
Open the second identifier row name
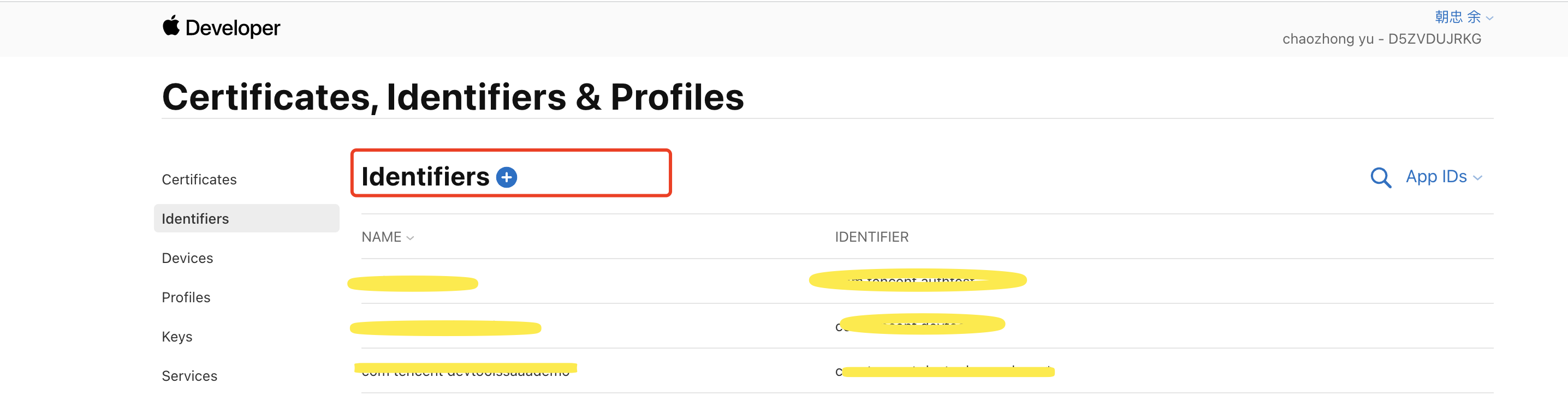point(446,328)
